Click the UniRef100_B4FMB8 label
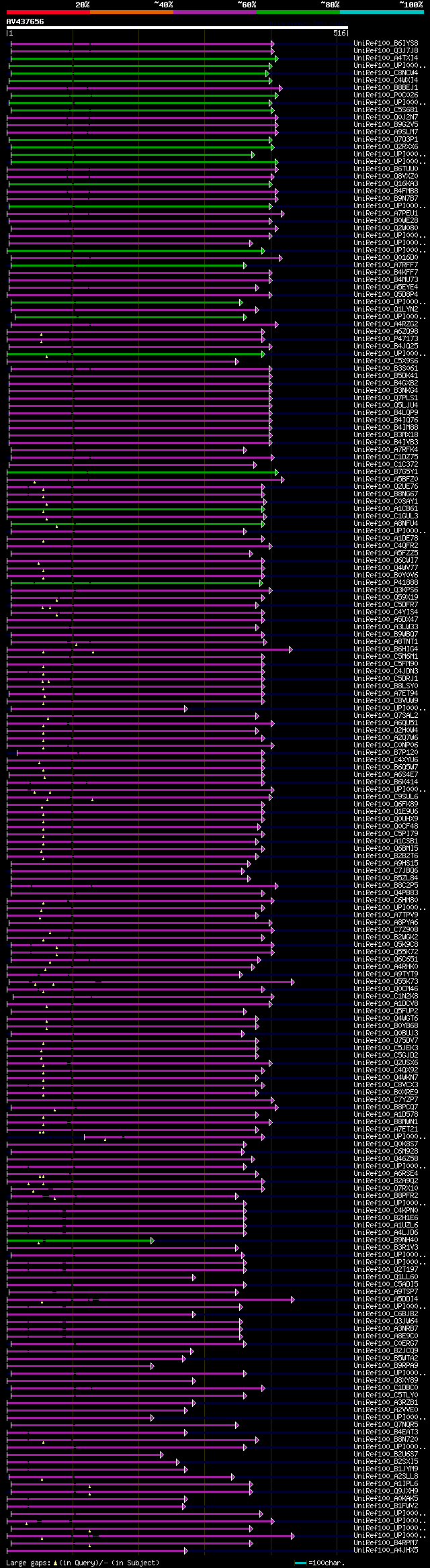 coord(386,191)
